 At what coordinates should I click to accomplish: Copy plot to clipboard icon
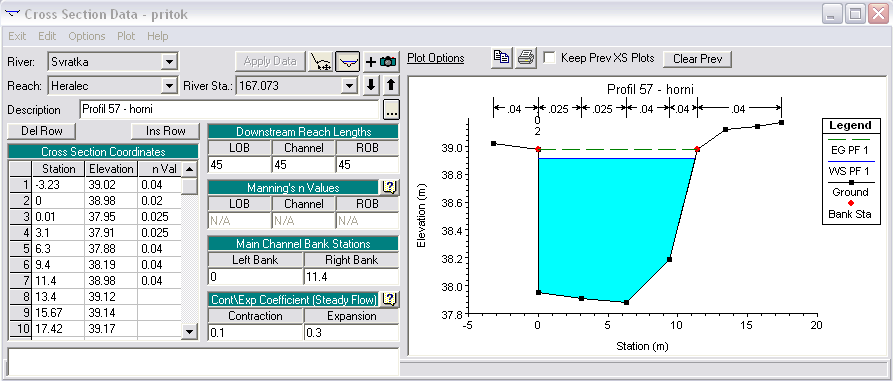502,58
